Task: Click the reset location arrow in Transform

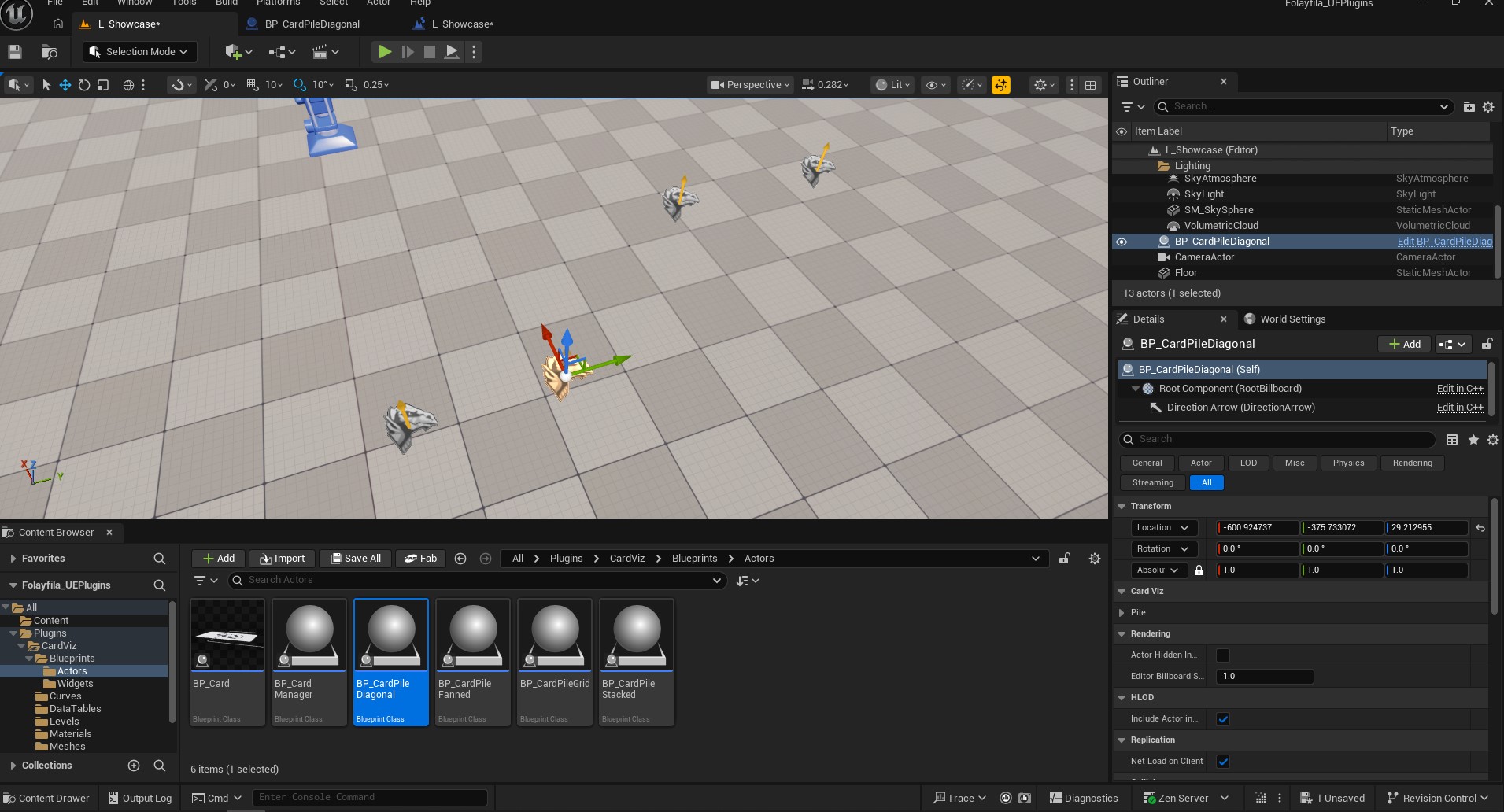Action: coord(1480,528)
